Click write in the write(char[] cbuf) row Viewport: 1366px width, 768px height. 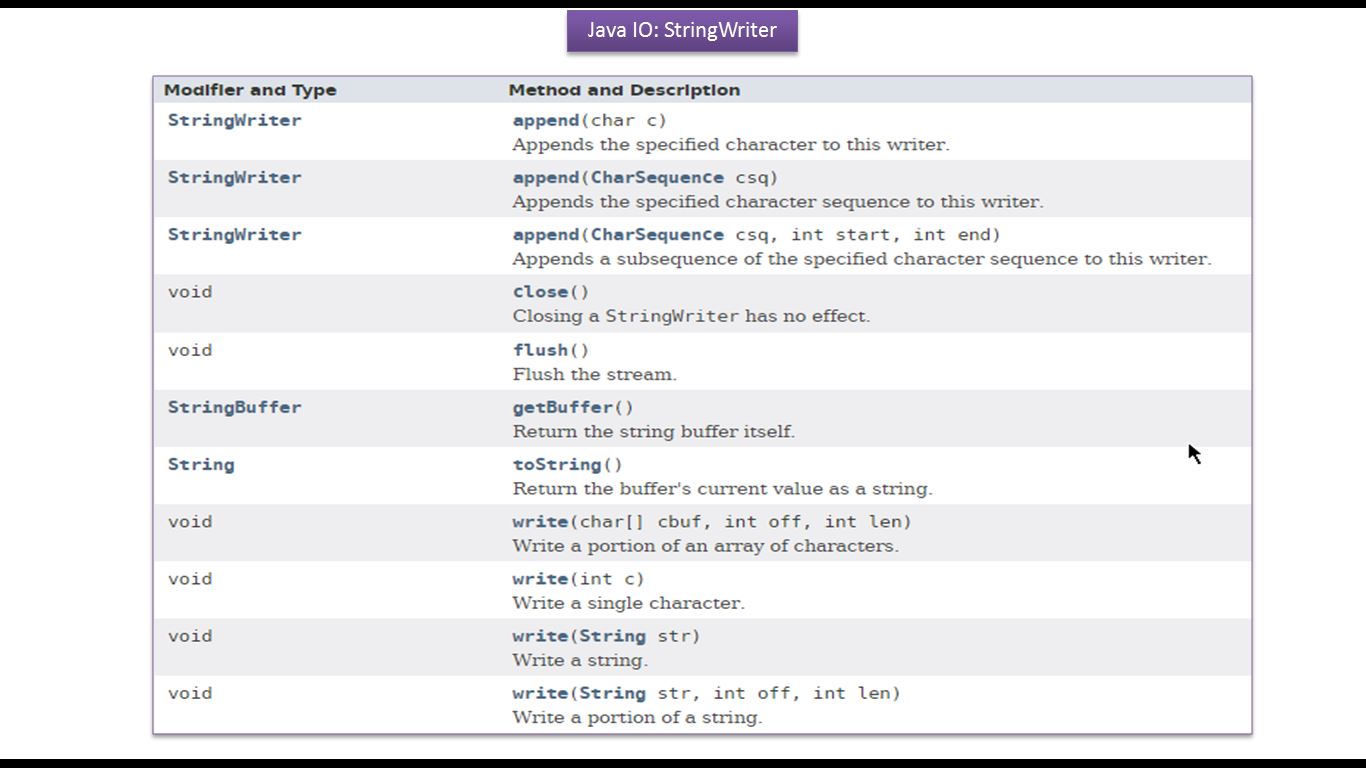click(540, 521)
